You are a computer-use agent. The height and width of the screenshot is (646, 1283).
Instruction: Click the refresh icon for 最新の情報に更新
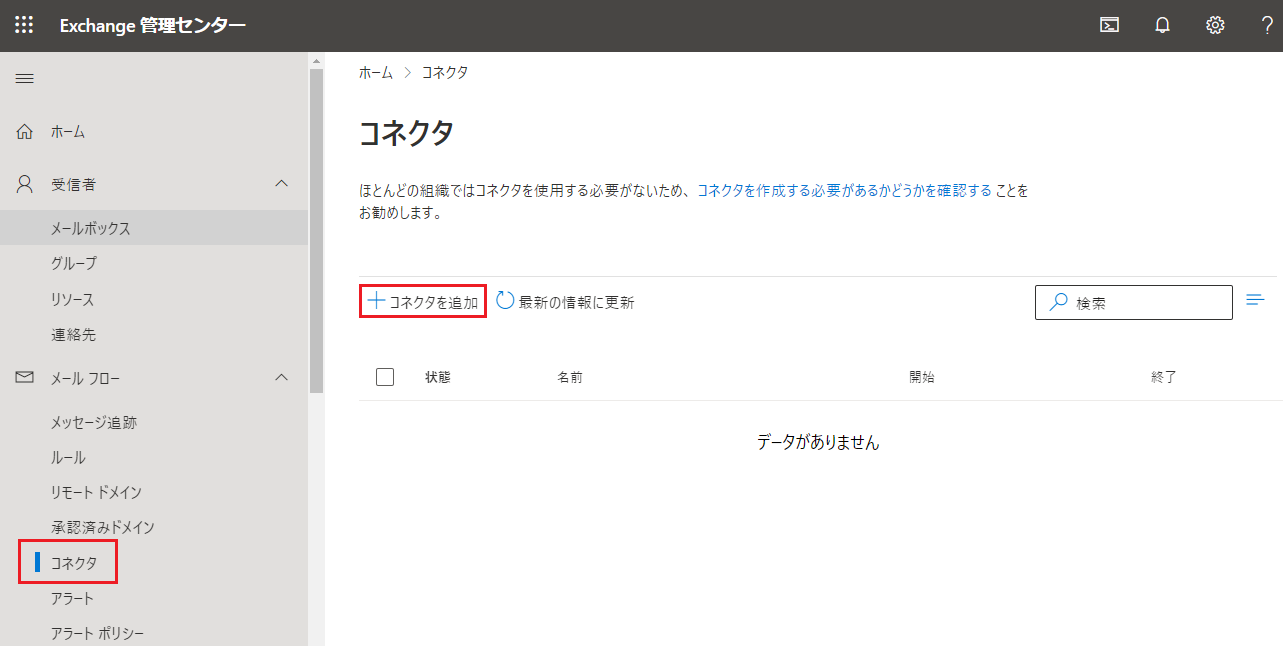coord(505,301)
